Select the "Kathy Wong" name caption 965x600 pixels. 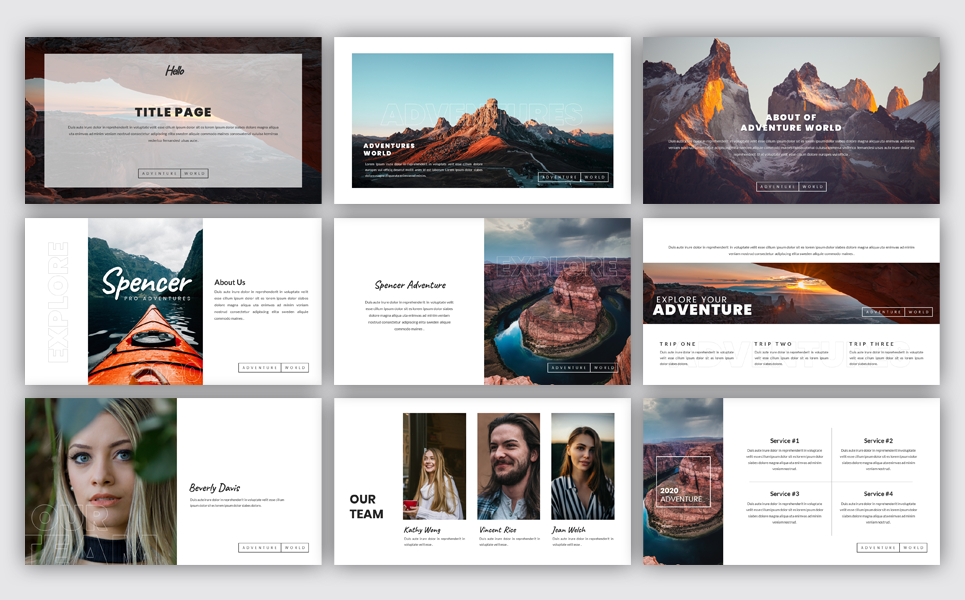(422, 530)
